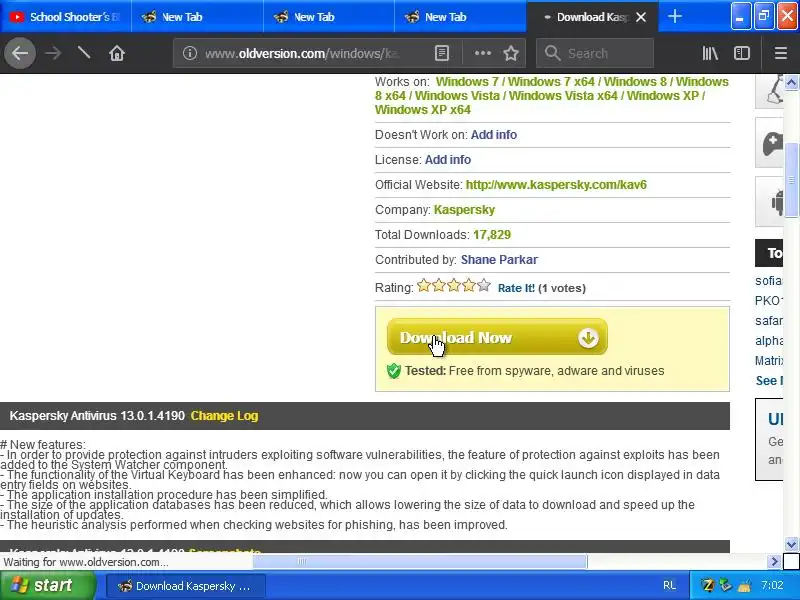
Task: Click the RL language indicator
Action: (669, 586)
